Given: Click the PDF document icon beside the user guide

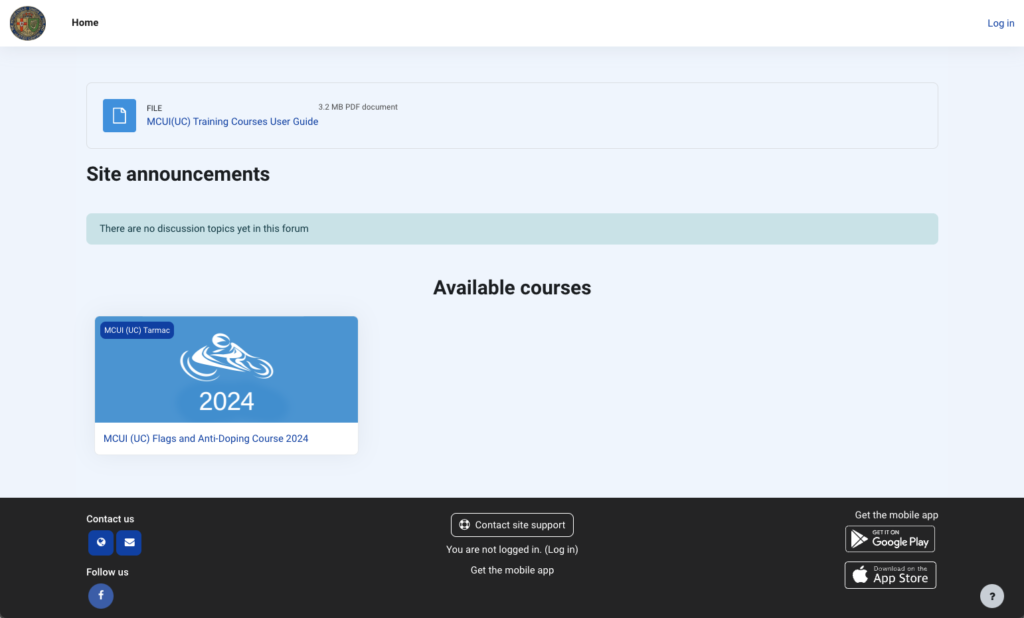Looking at the screenshot, I should pos(119,115).
